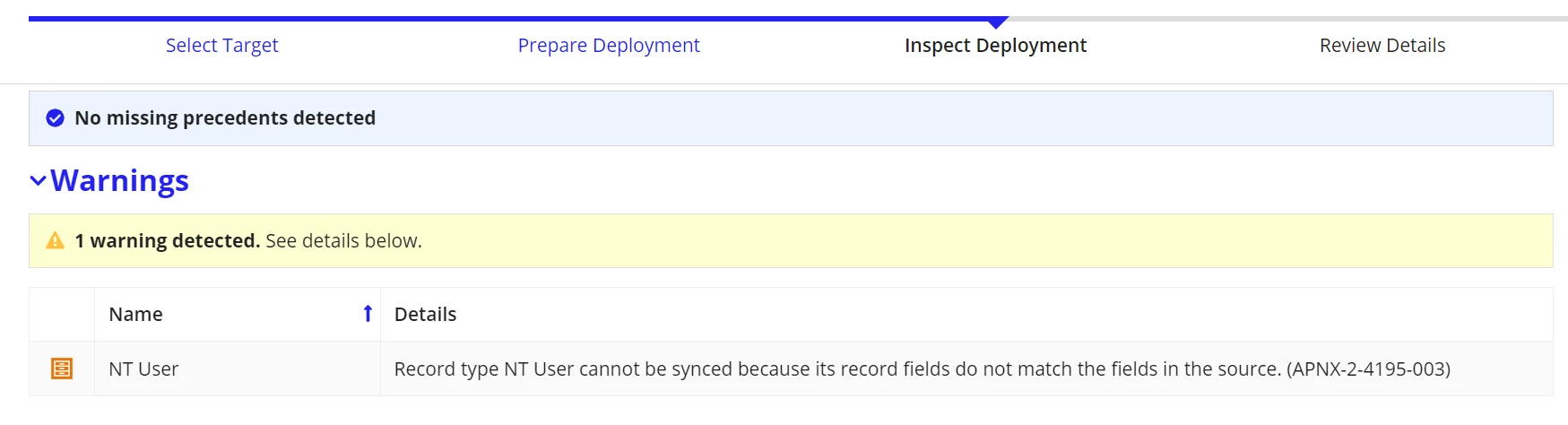Go to the Prepare Deployment step
Screen dimensions: 1568x425
(609, 45)
